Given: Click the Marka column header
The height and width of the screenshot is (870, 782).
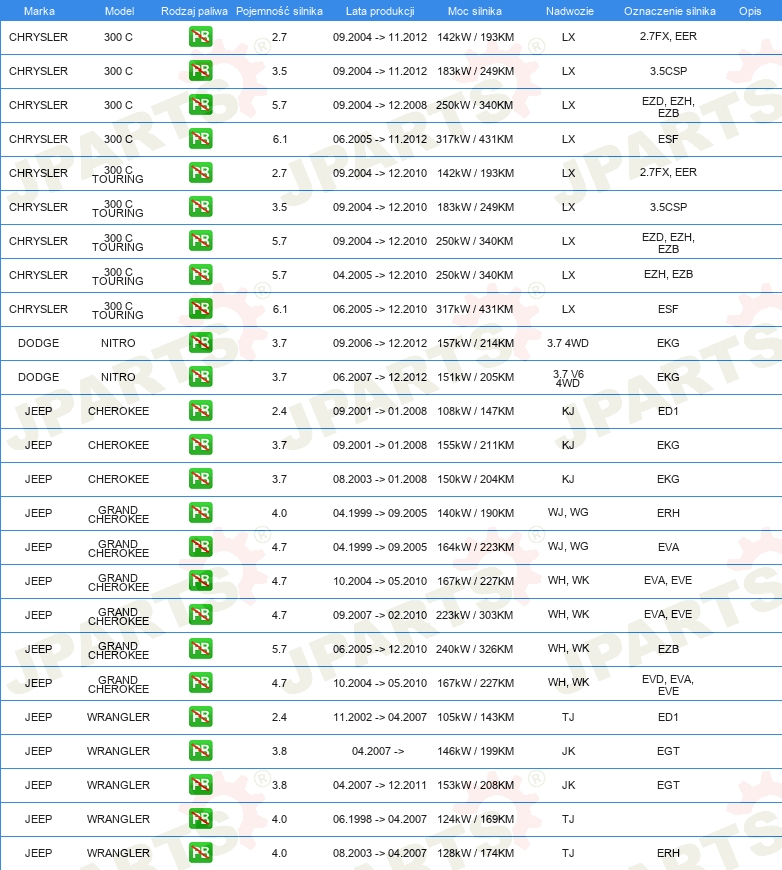Looking at the screenshot, I should click(x=39, y=11).
